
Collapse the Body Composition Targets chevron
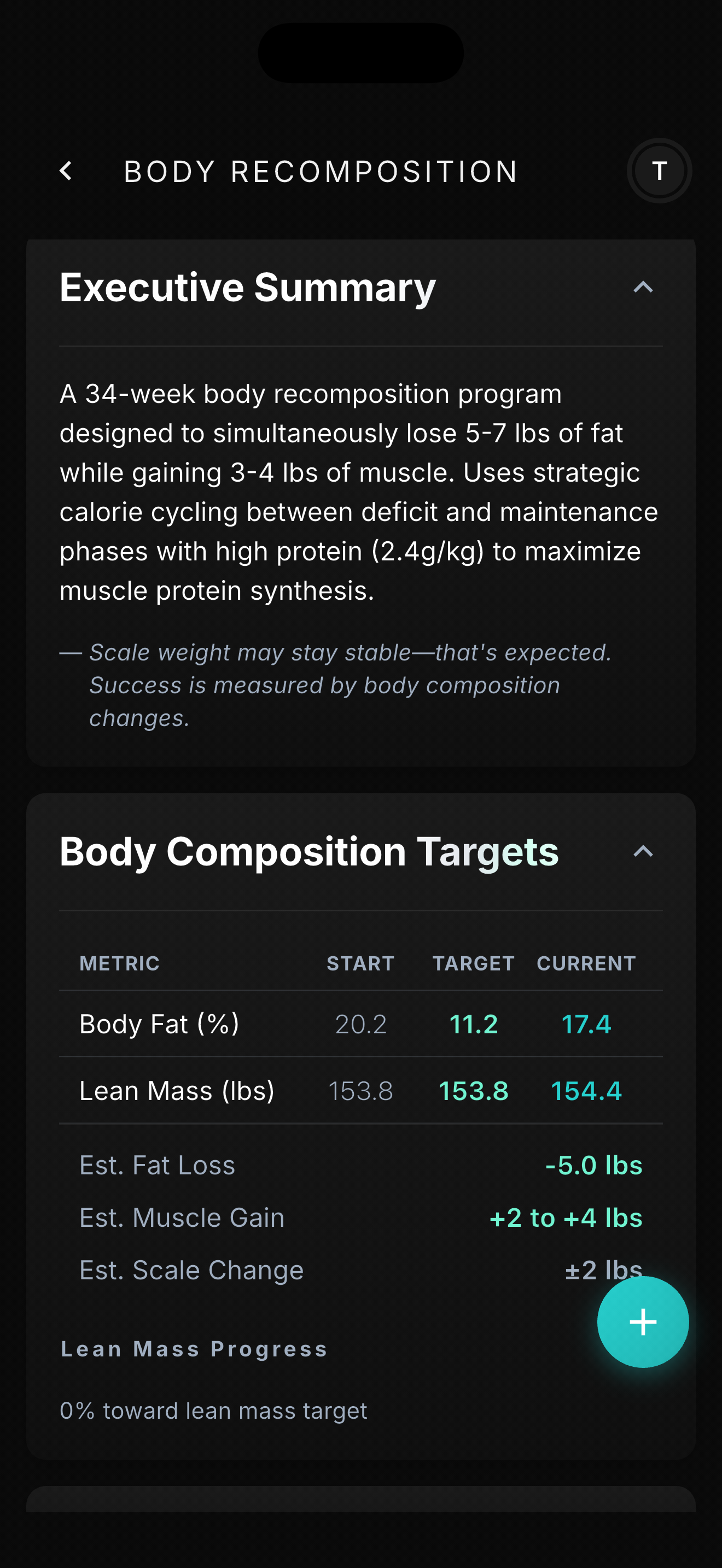[x=643, y=851]
